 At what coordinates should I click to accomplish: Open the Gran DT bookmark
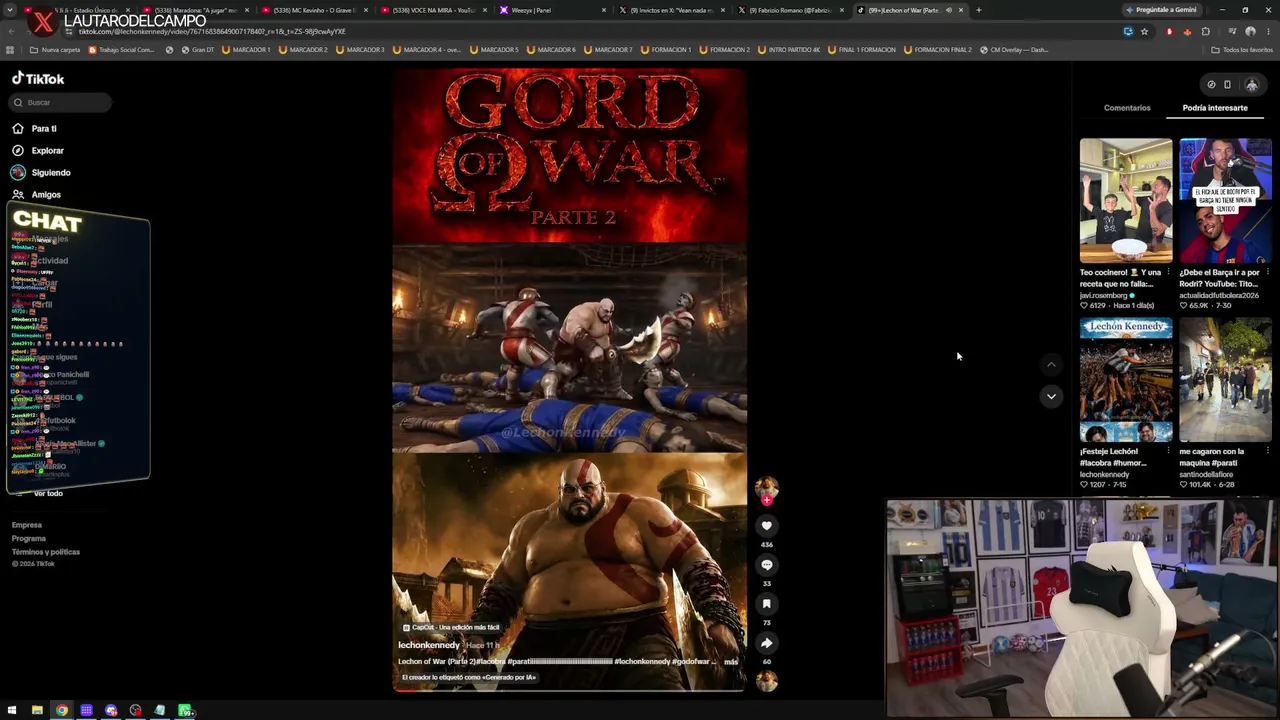coord(196,50)
